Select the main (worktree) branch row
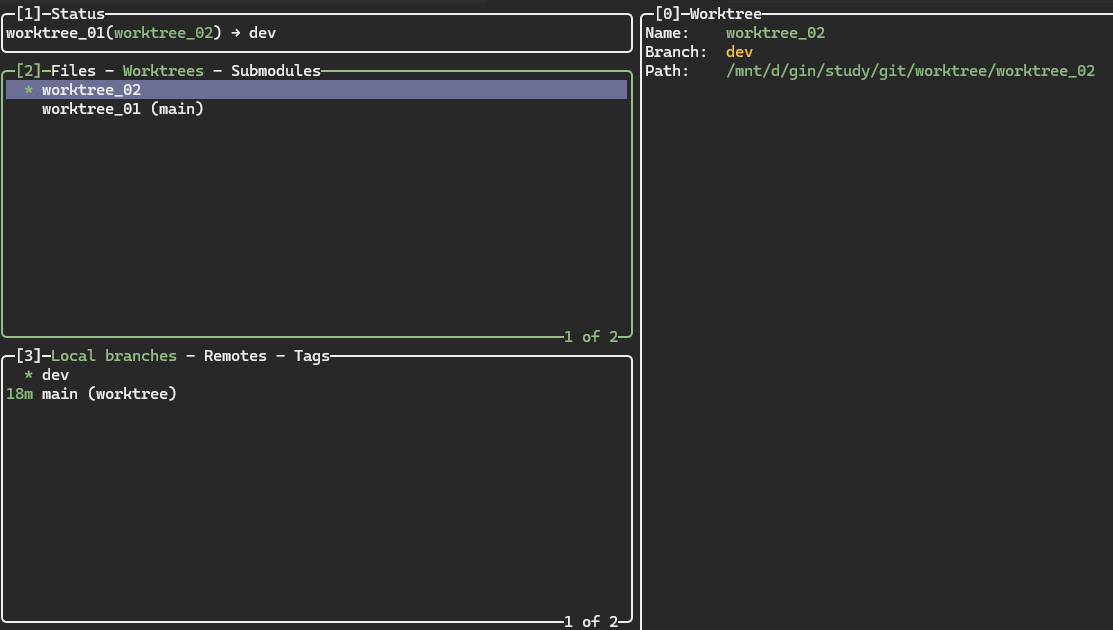Screen dimensions: 1113x630 tap(317, 394)
